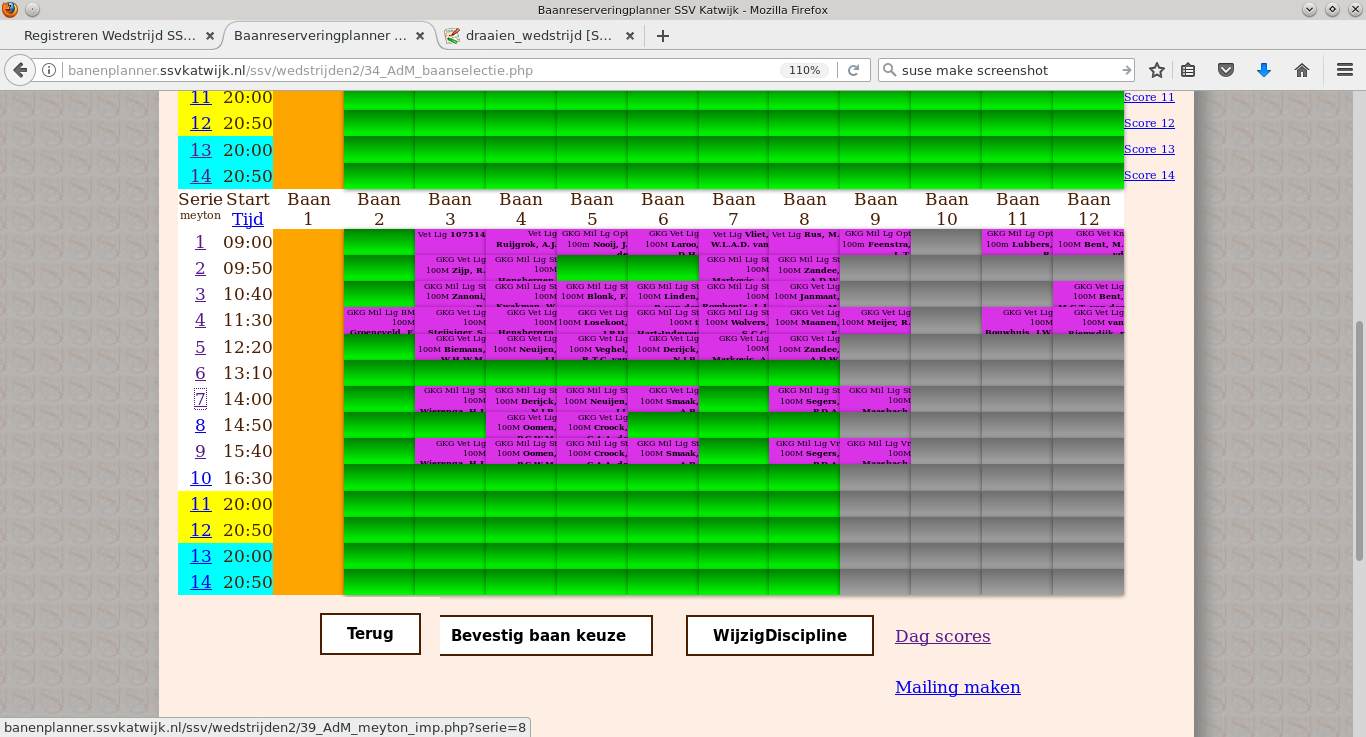
Task: Open the Mailing maken link
Action: [957, 687]
